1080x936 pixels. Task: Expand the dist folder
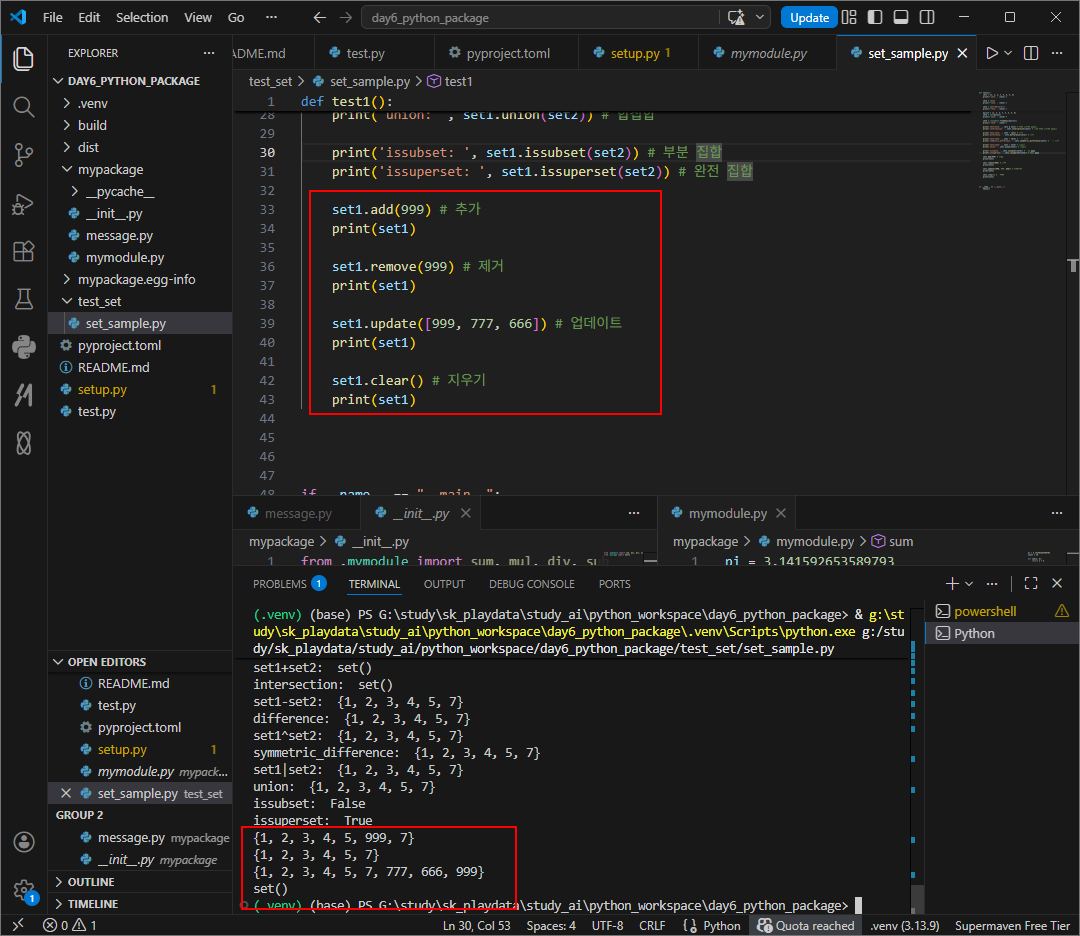(140, 147)
